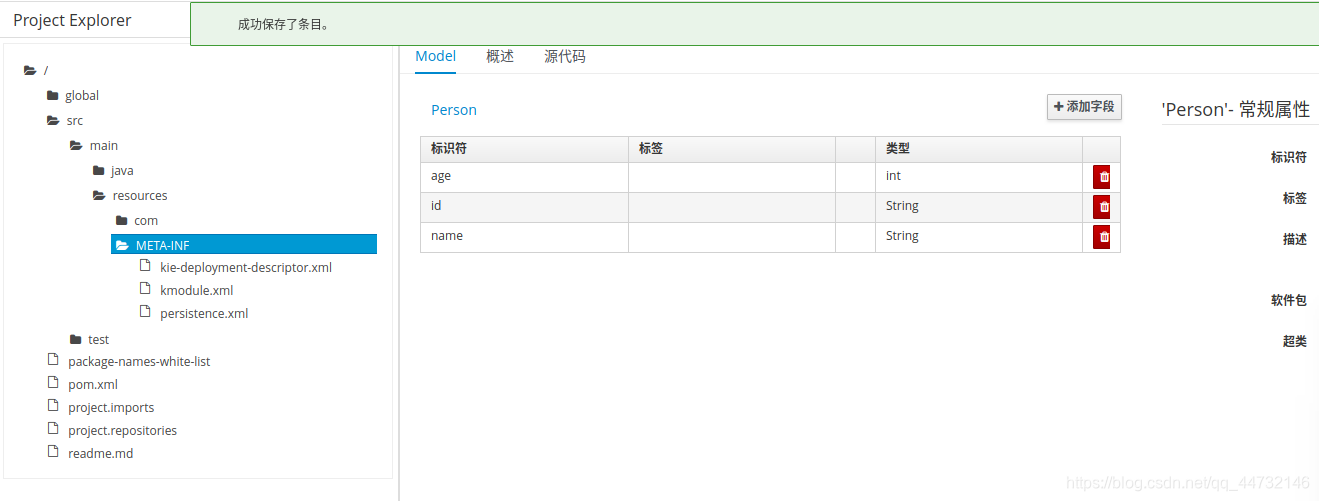Select the src folder label
This screenshot has height=501, width=1319.
[x=75, y=121]
